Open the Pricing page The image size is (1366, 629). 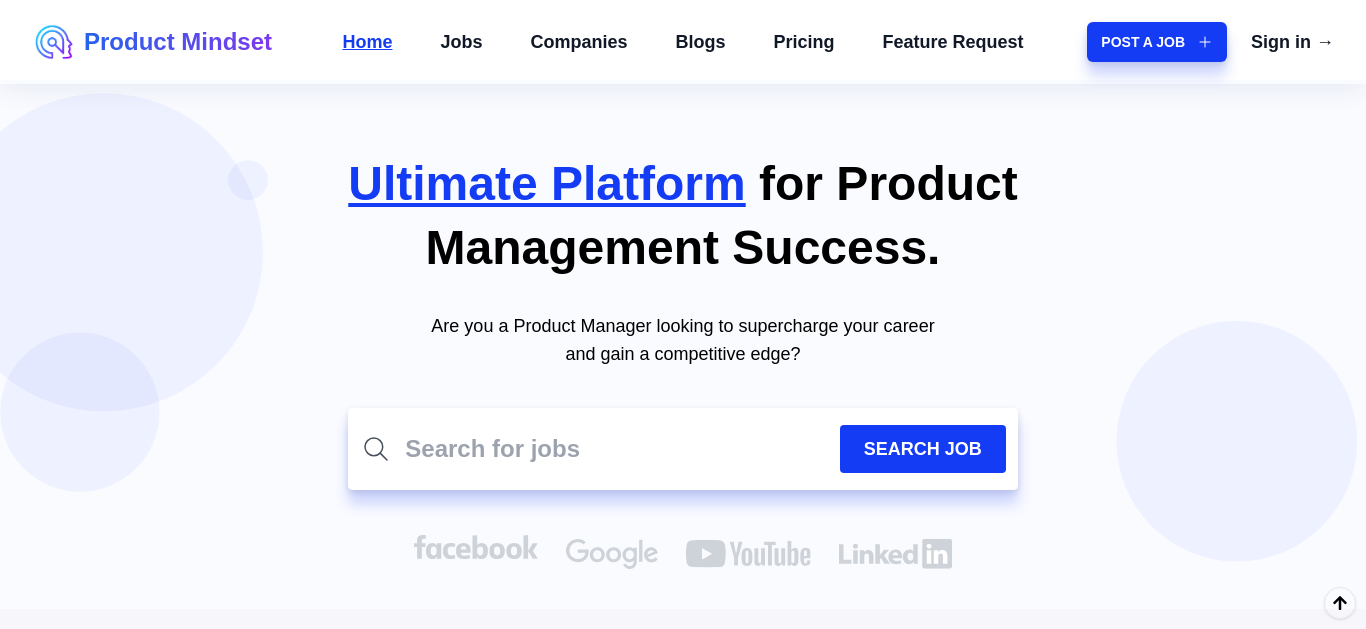(804, 42)
